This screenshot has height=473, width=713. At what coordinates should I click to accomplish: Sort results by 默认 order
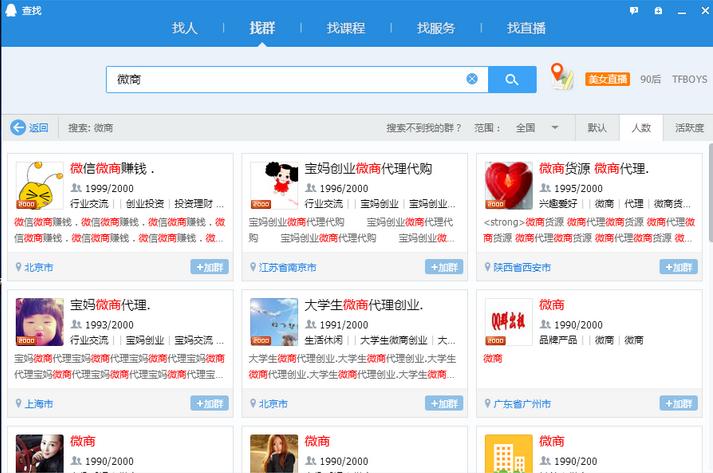597,128
